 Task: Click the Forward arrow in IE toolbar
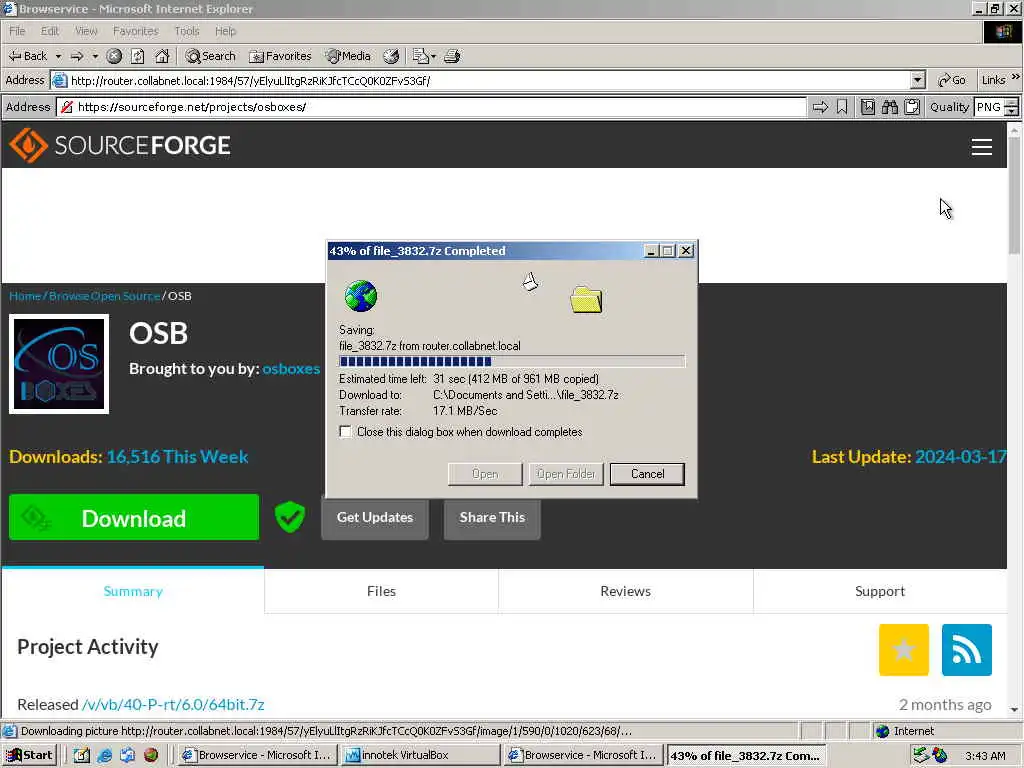click(x=77, y=56)
